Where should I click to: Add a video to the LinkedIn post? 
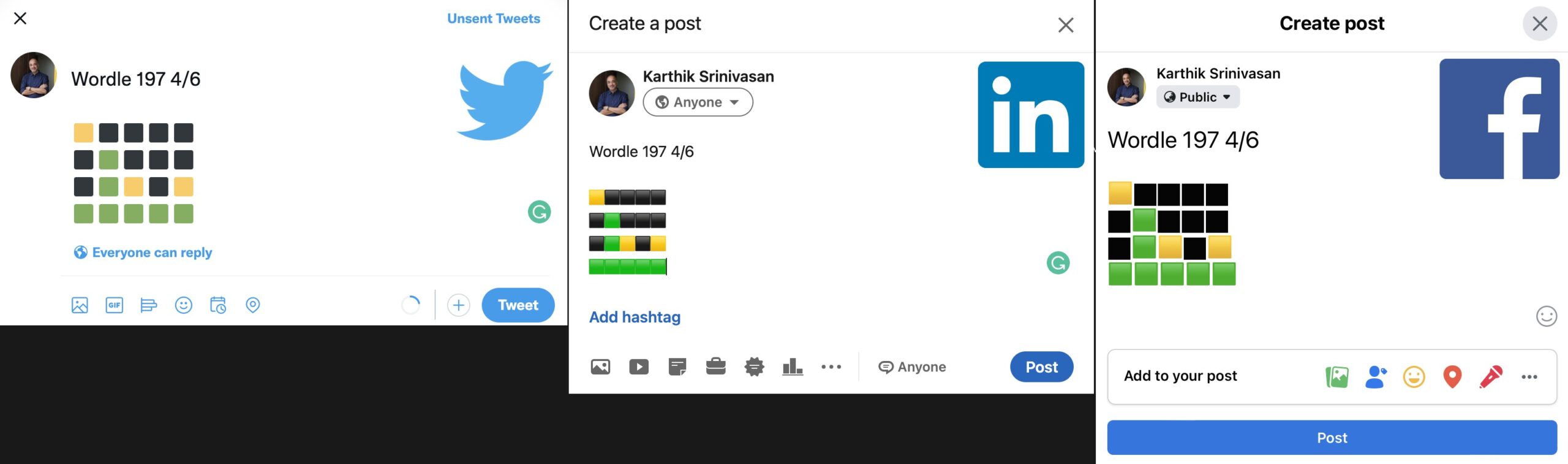638,367
